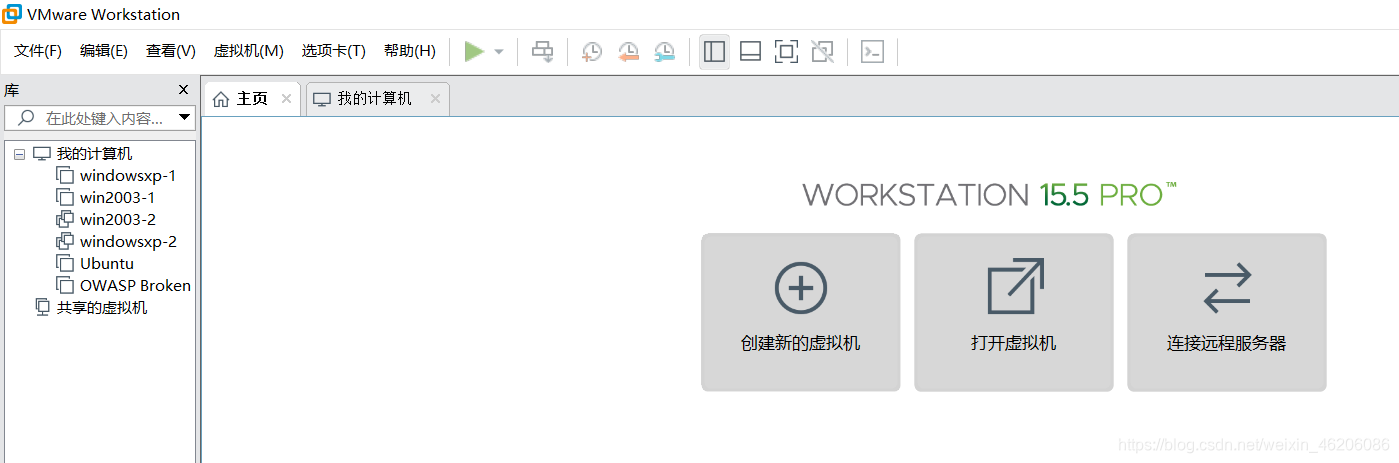Select the win2003-1 virtual machine
The width and height of the screenshot is (1399, 463).
[x=117, y=198]
